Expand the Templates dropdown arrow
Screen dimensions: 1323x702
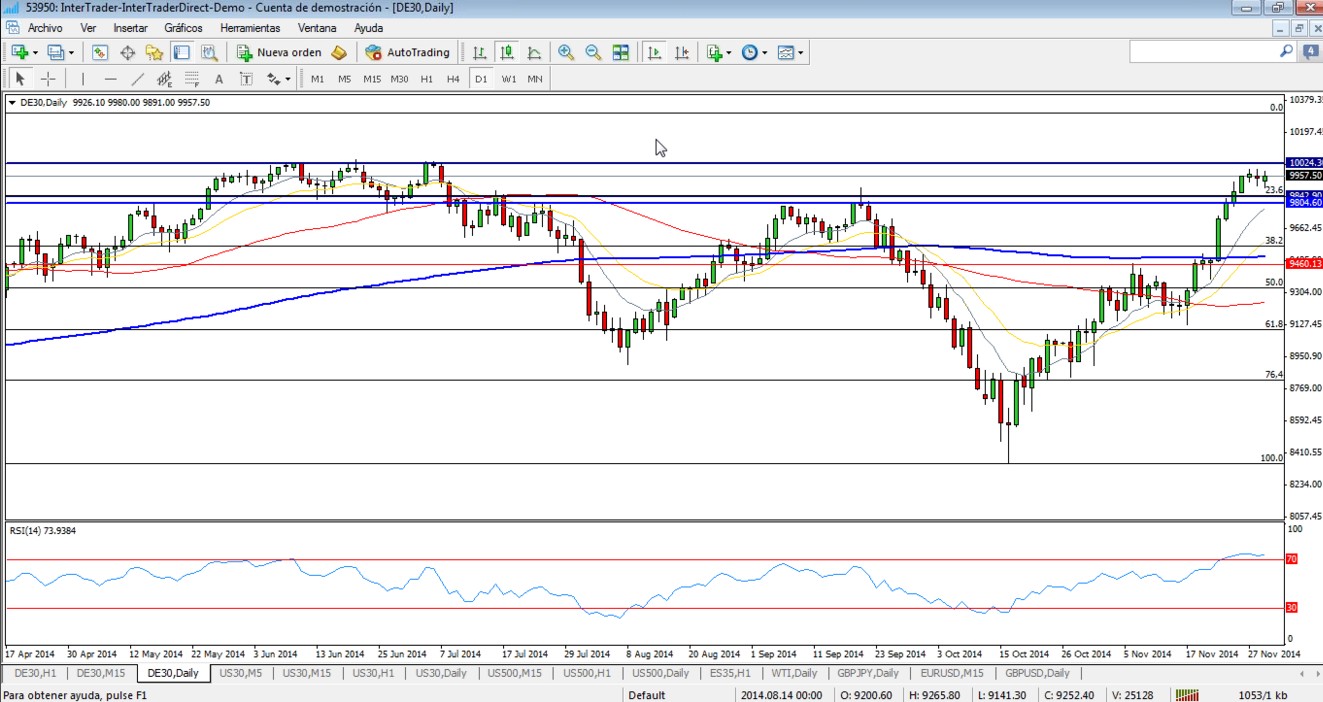(802, 52)
